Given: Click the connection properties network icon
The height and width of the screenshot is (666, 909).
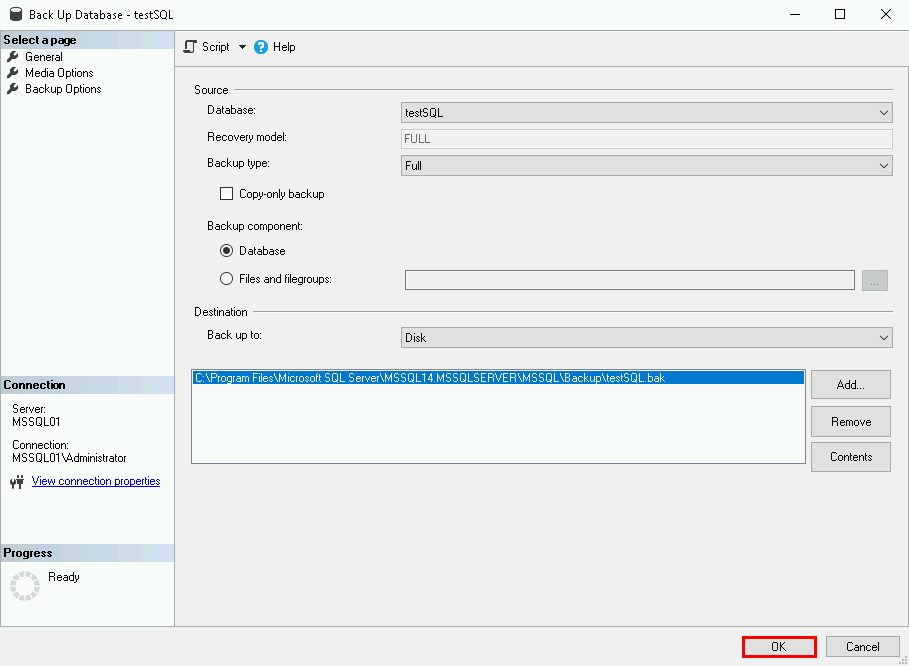Looking at the screenshot, I should pyautogui.click(x=16, y=482).
